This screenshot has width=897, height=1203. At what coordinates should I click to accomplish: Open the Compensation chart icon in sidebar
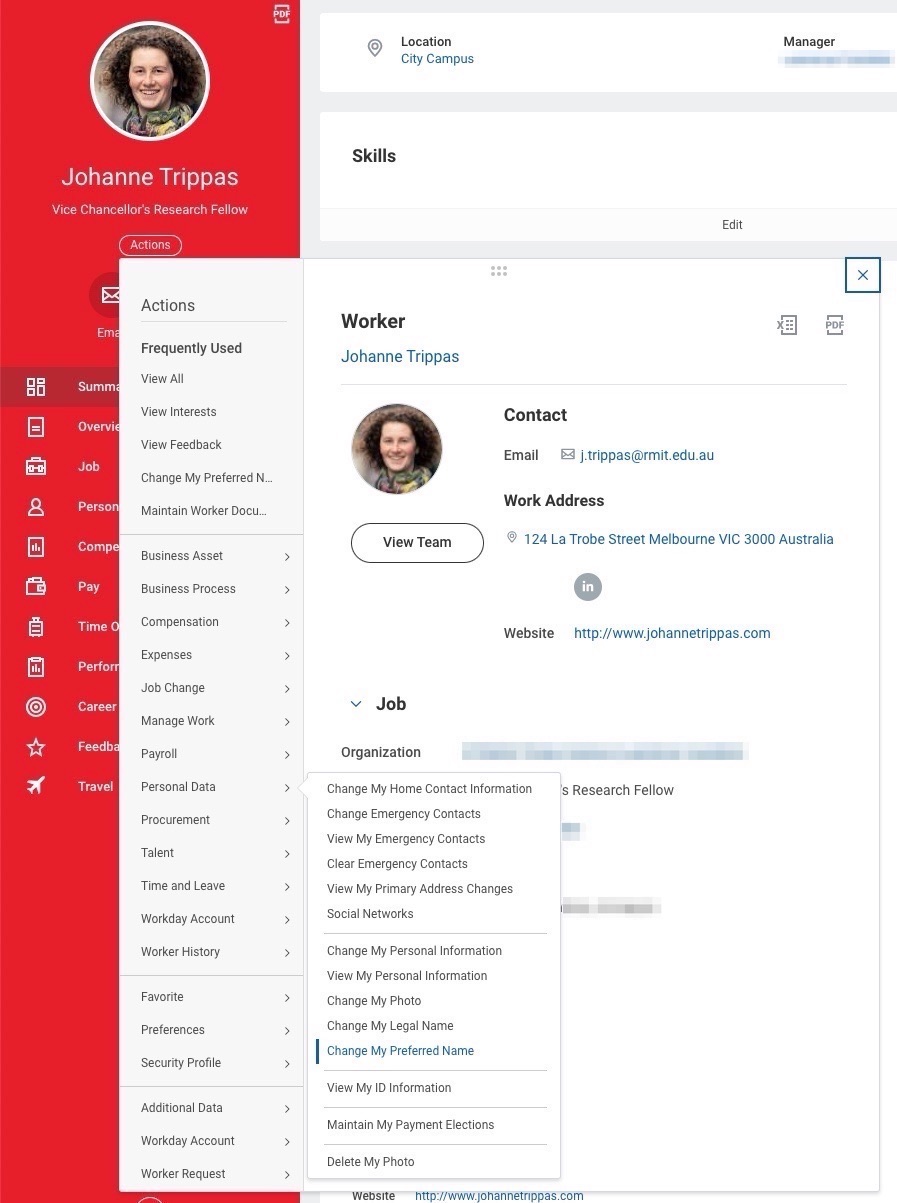coord(36,547)
